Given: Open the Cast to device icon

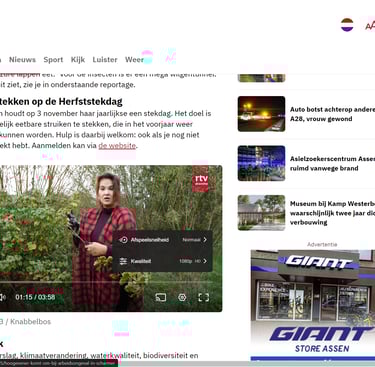Looking at the screenshot, I should coord(161,297).
